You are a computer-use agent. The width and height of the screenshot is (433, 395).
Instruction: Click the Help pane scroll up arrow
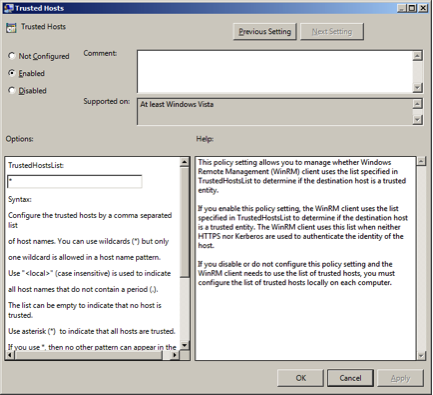coord(421,162)
